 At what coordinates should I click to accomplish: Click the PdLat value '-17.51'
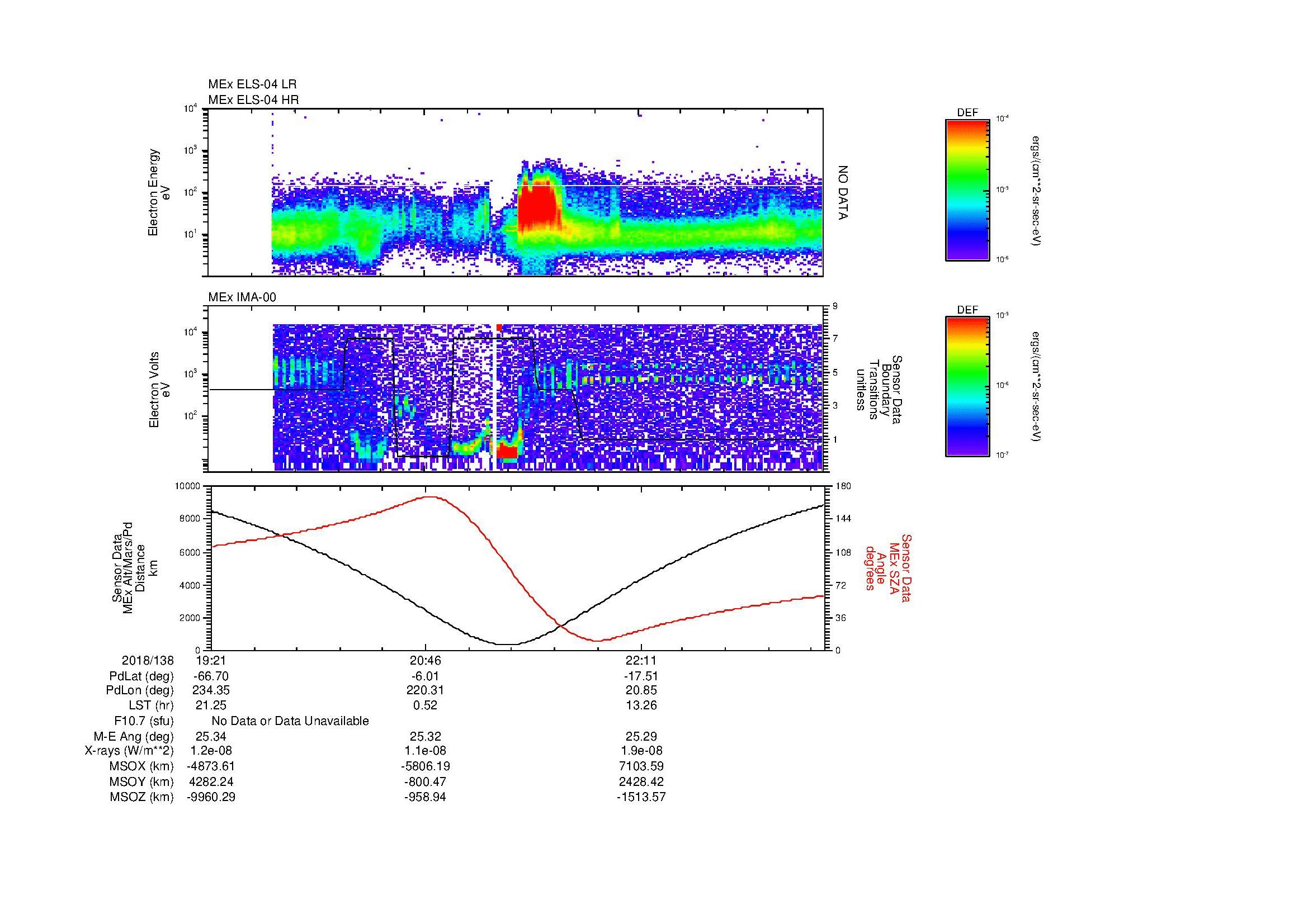(x=641, y=676)
